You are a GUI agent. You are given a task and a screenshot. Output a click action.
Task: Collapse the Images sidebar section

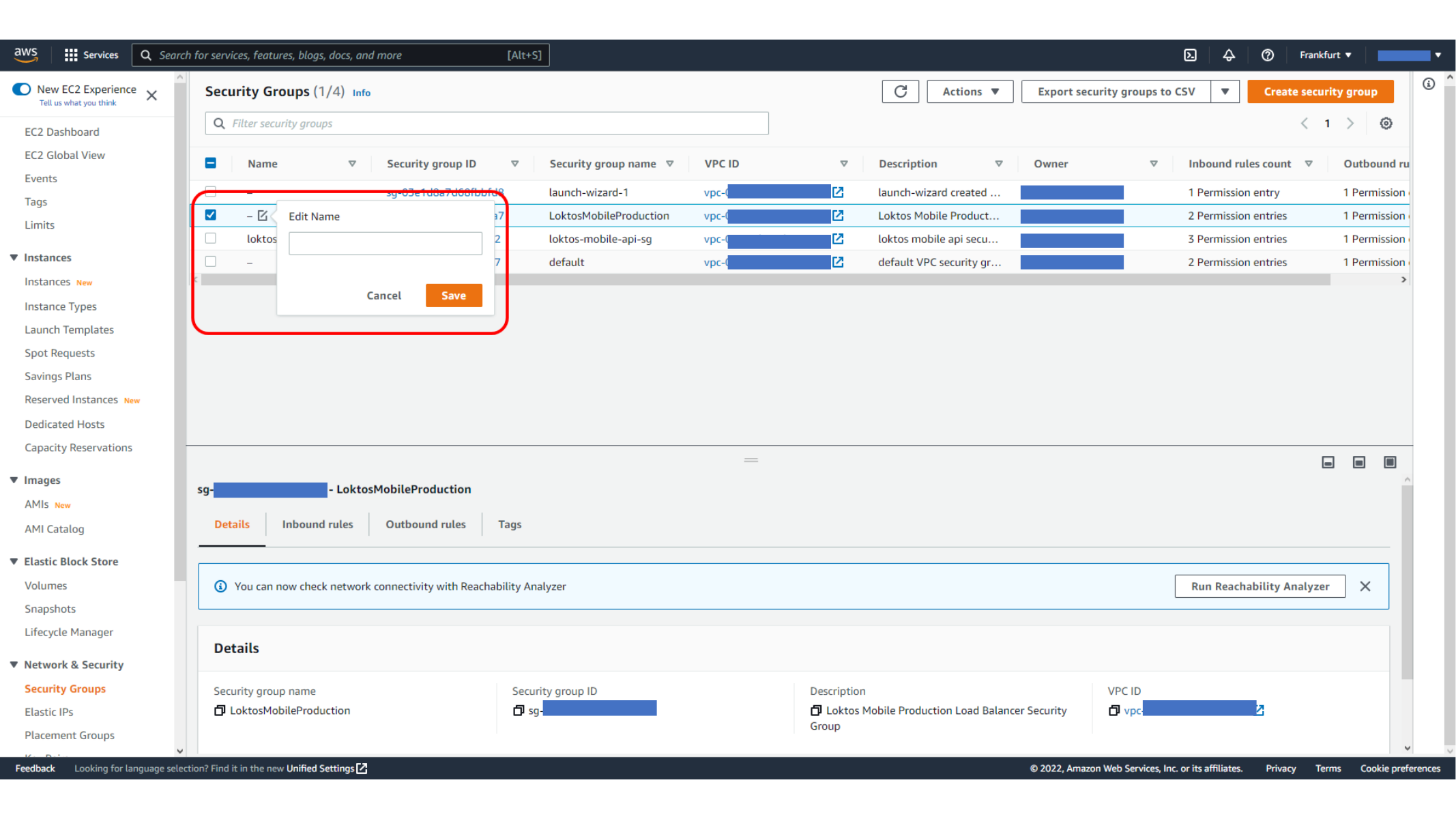point(14,480)
